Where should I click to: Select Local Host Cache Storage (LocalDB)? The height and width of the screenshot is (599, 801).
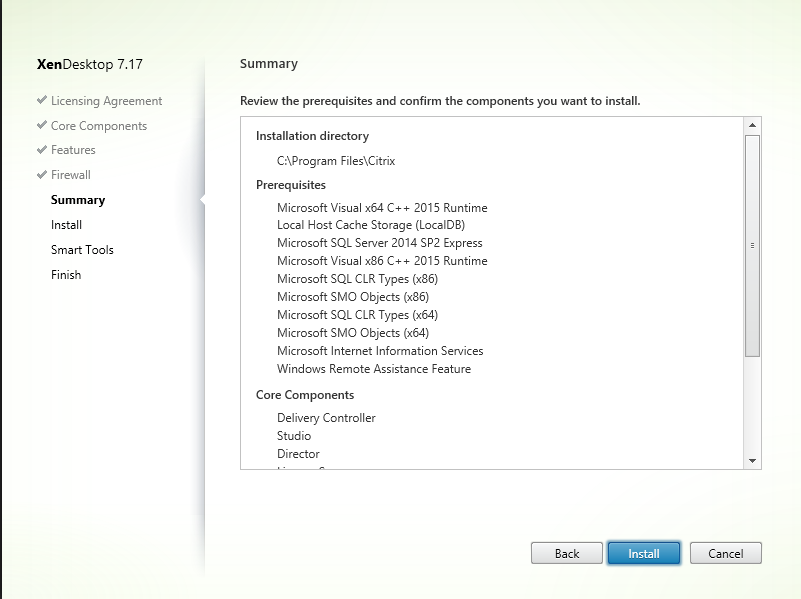coord(371,225)
